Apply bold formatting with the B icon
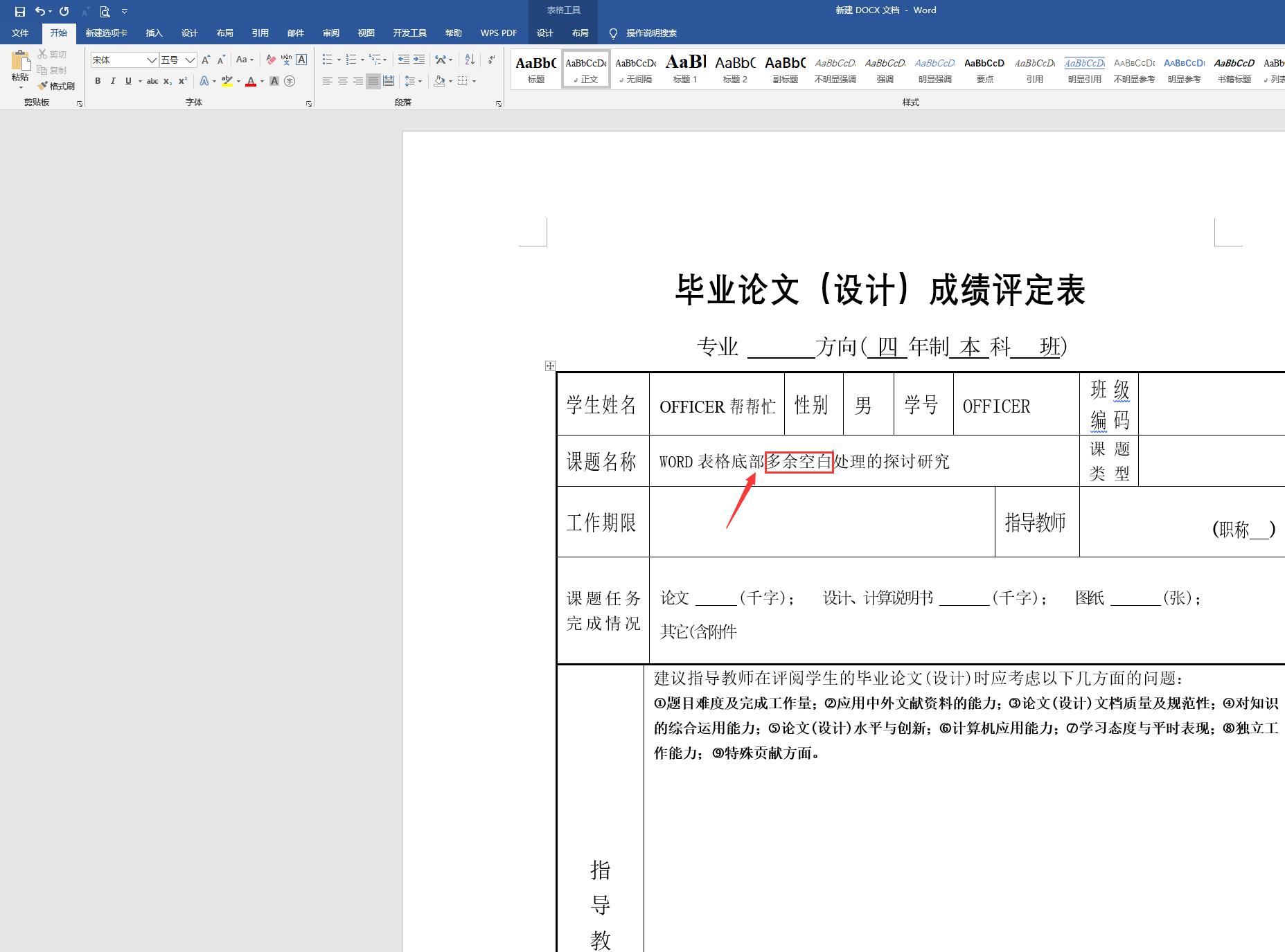Image resolution: width=1285 pixels, height=952 pixels. (x=97, y=81)
